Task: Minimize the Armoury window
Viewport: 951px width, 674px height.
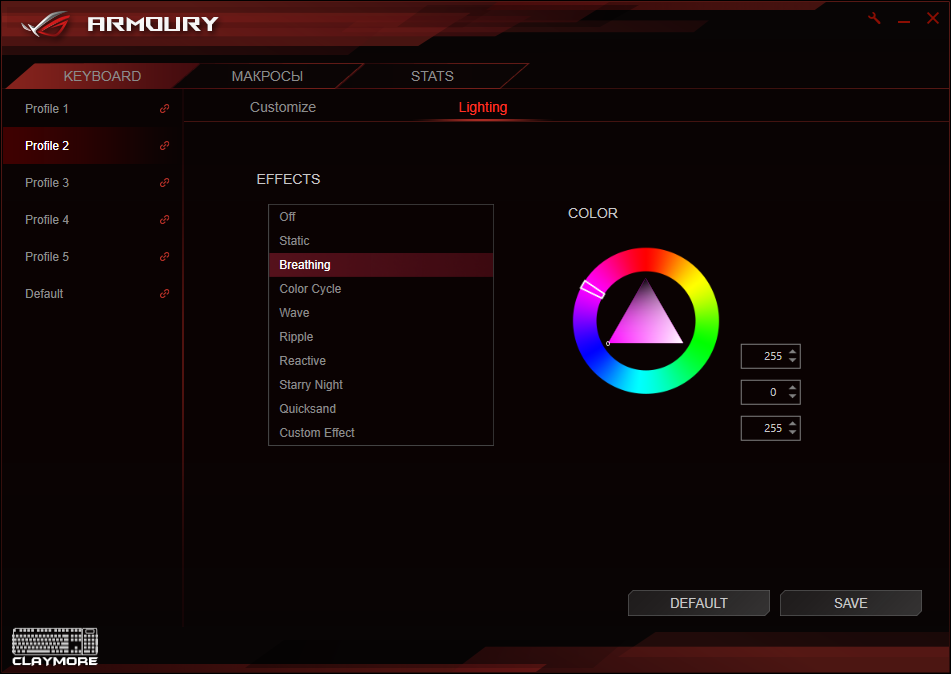Action: (x=904, y=21)
